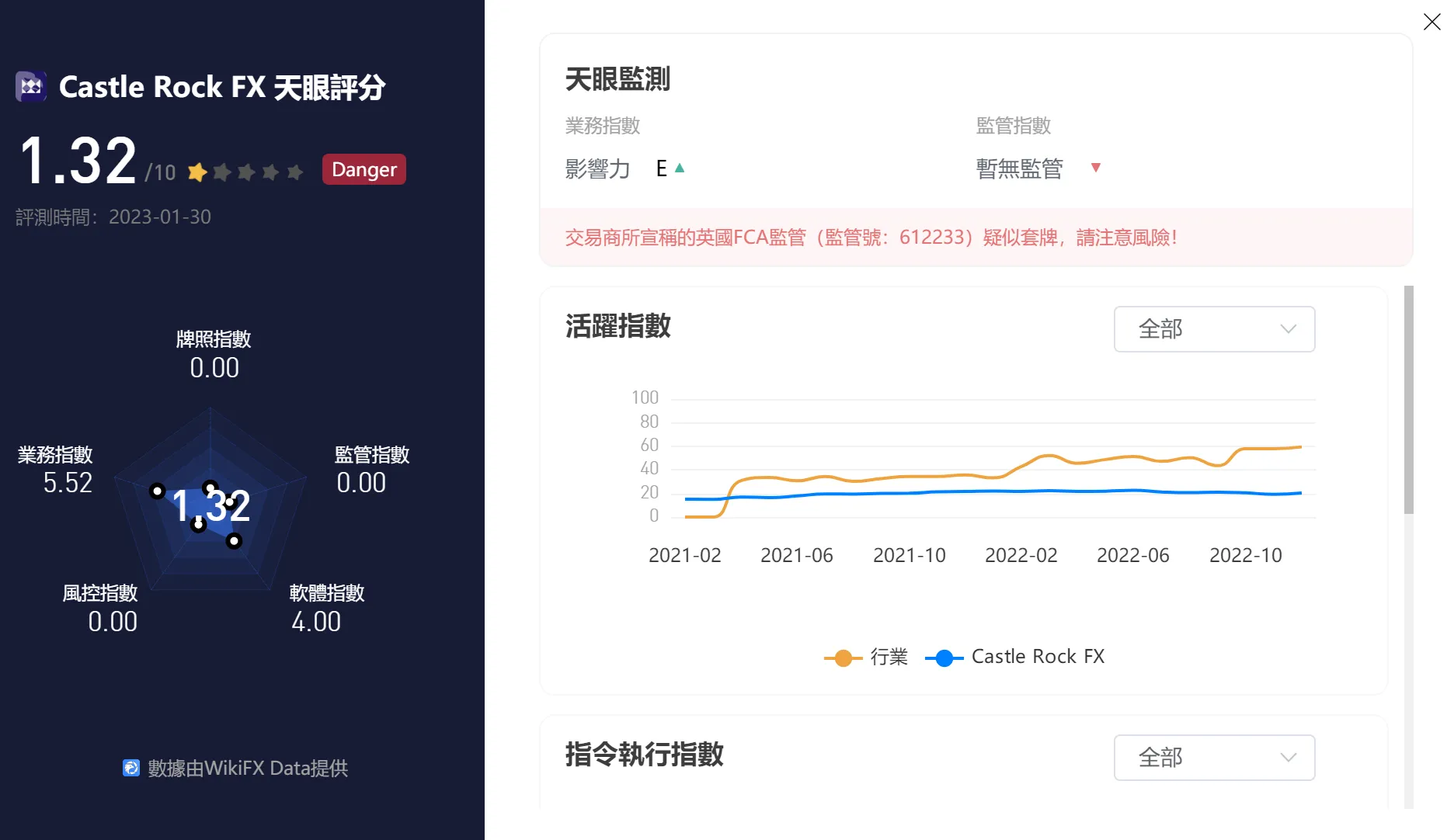The height and width of the screenshot is (840, 1454).
Task: Click the 指令執行指數 heading
Action: point(645,755)
